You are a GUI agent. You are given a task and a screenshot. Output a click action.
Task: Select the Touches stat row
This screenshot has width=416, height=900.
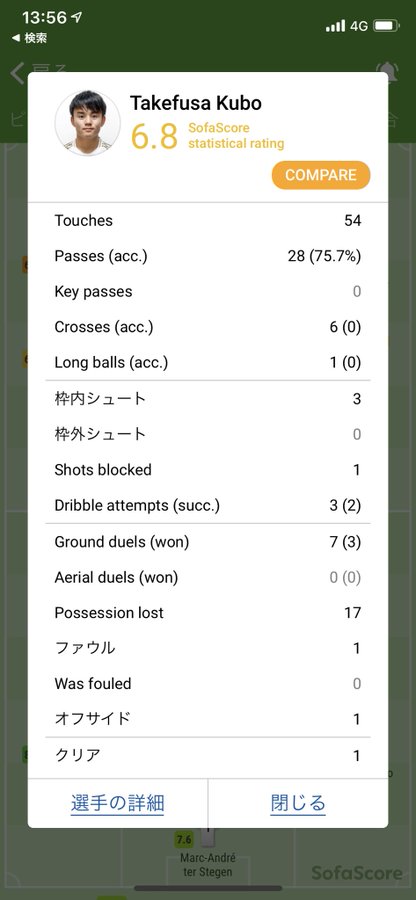(x=208, y=220)
